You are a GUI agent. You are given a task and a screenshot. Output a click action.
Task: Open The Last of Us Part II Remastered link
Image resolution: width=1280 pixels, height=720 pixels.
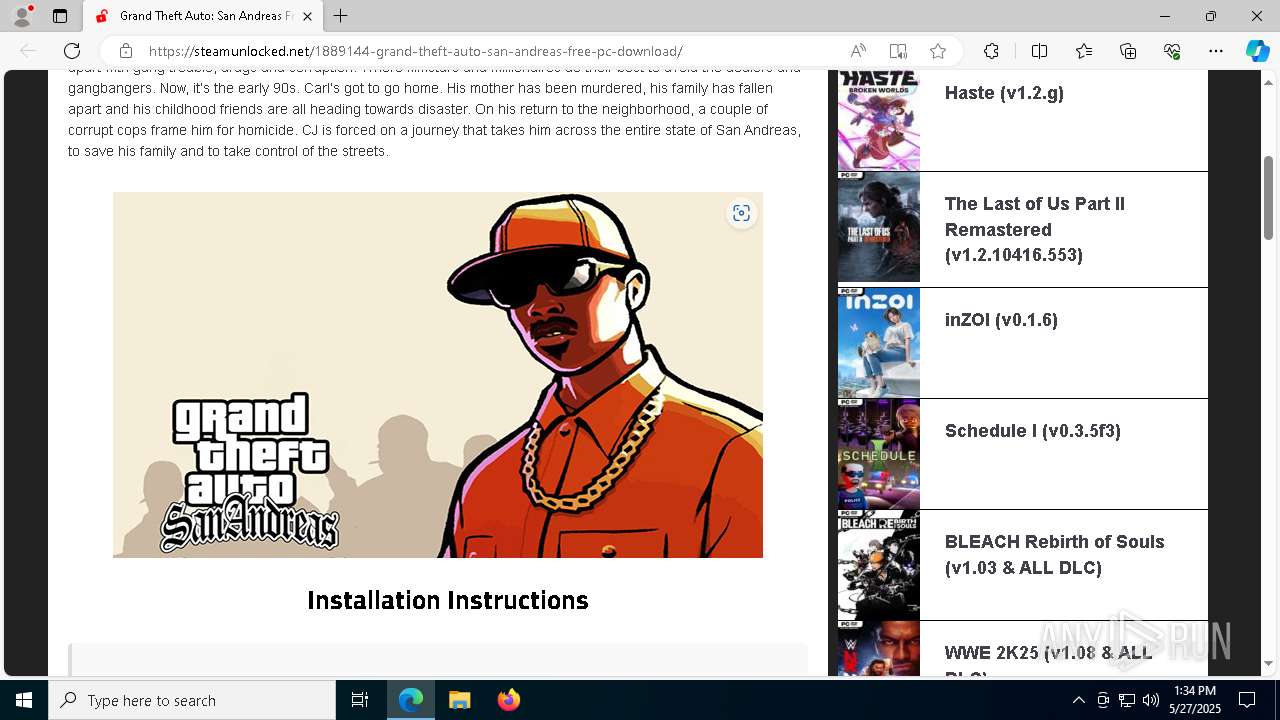(1035, 229)
